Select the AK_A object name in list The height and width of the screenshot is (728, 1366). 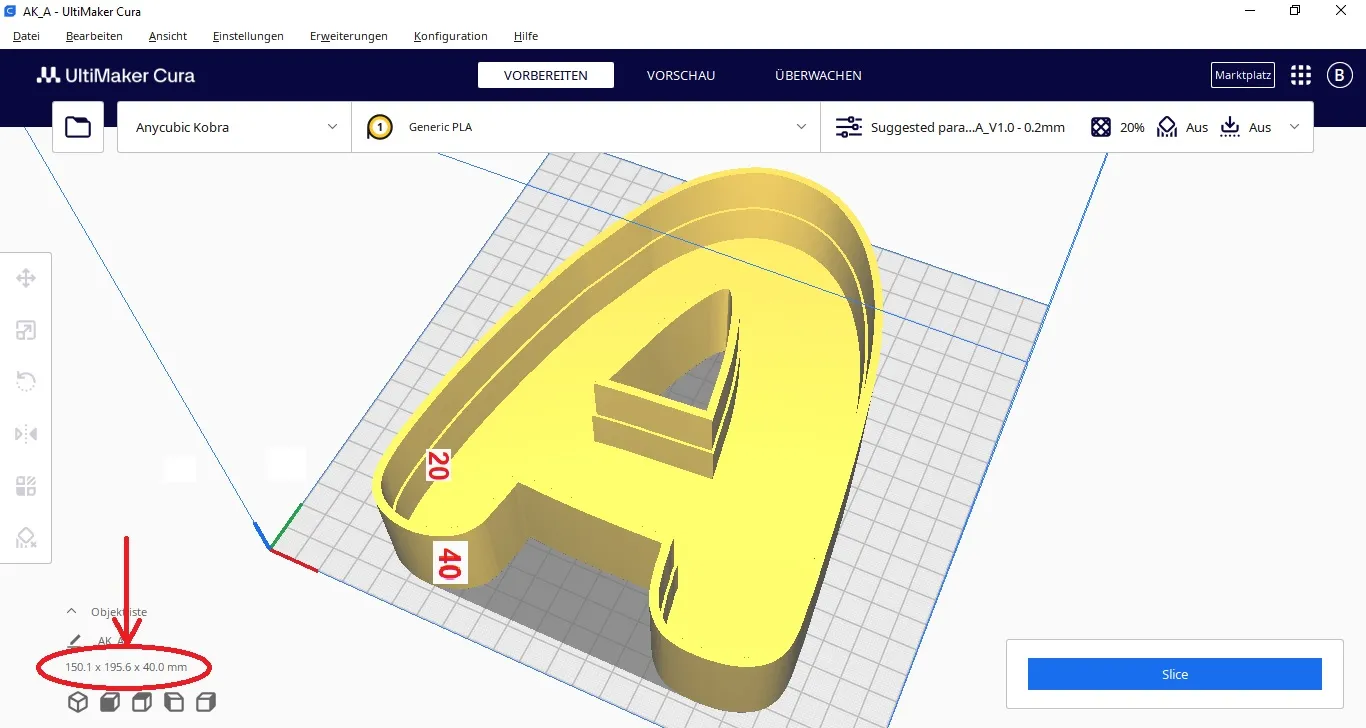pyautogui.click(x=111, y=640)
